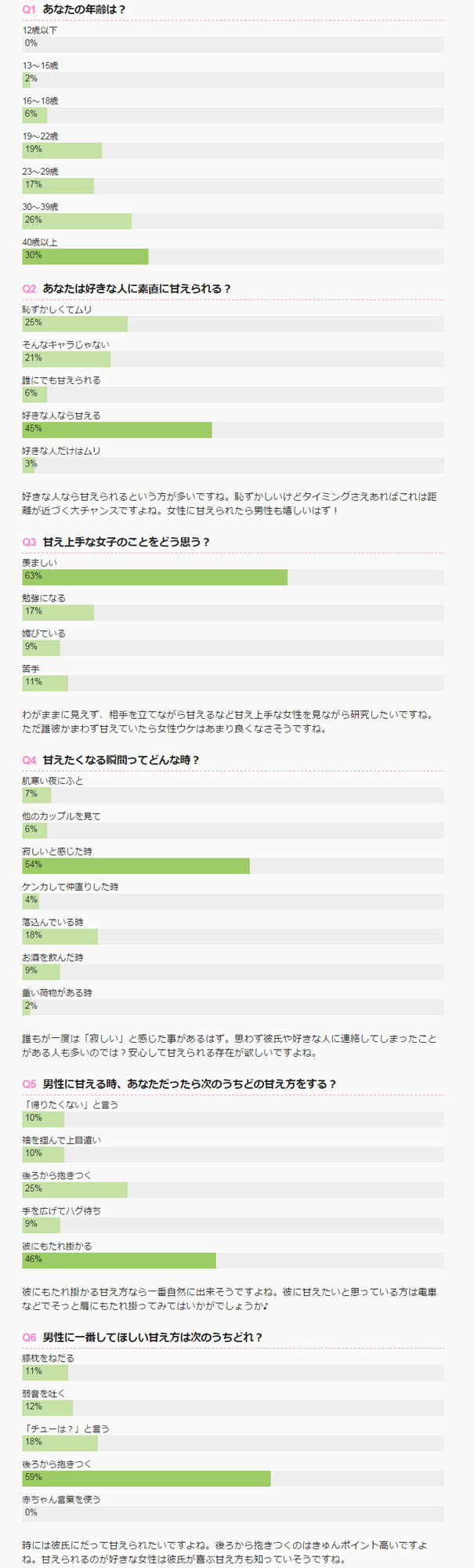Click the 「チューは？」と言う 18% bar
Viewport: 474px width, 1568px height.
point(60,1443)
